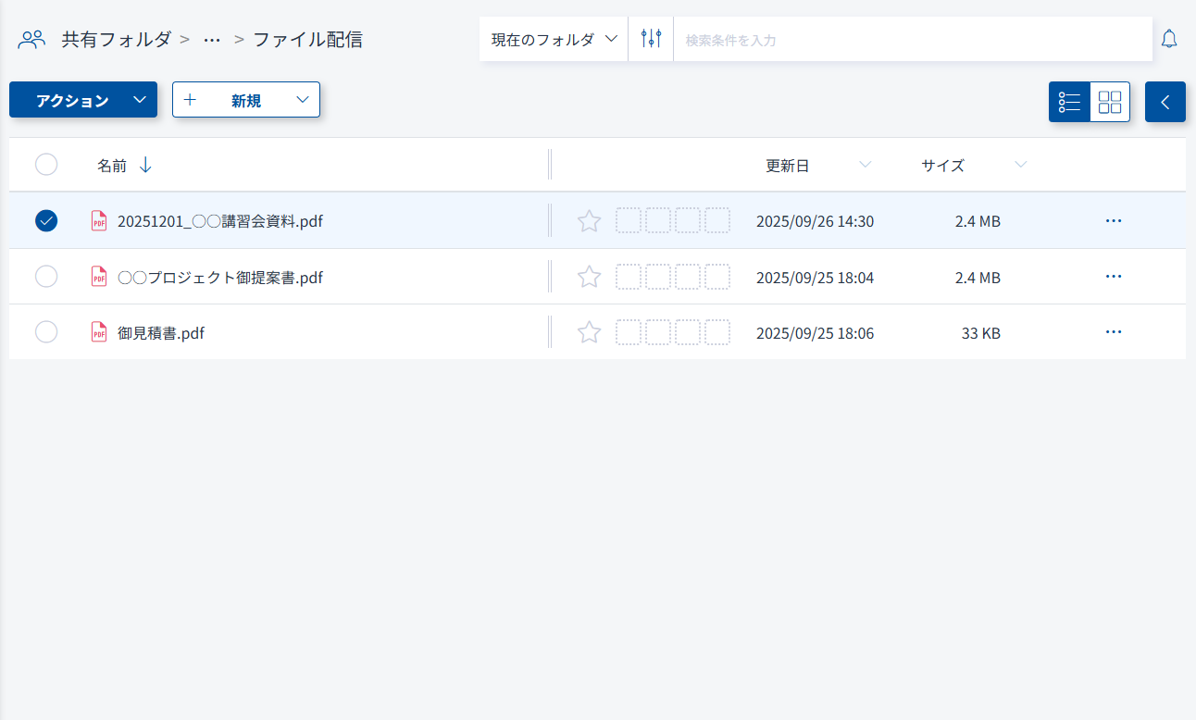Switch to grid thumbnail view
The width and height of the screenshot is (1196, 720).
(1110, 102)
